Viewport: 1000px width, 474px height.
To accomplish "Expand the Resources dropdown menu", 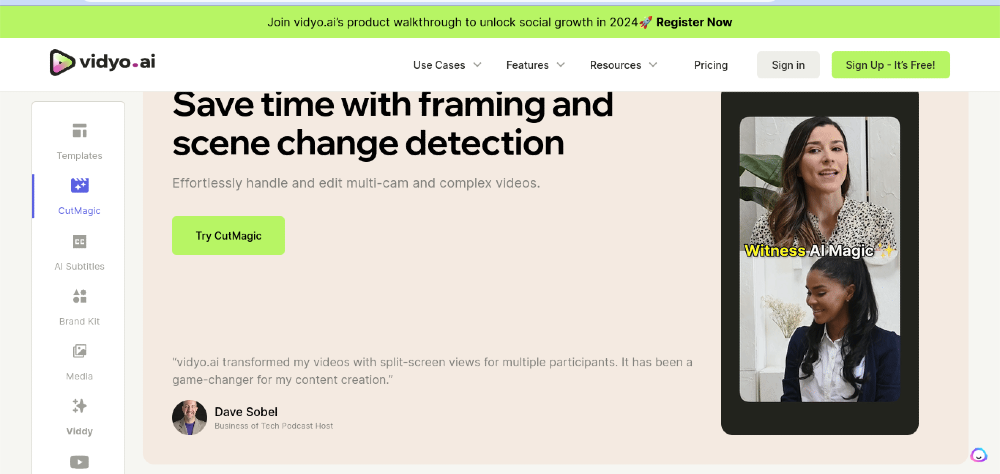I will tap(623, 65).
